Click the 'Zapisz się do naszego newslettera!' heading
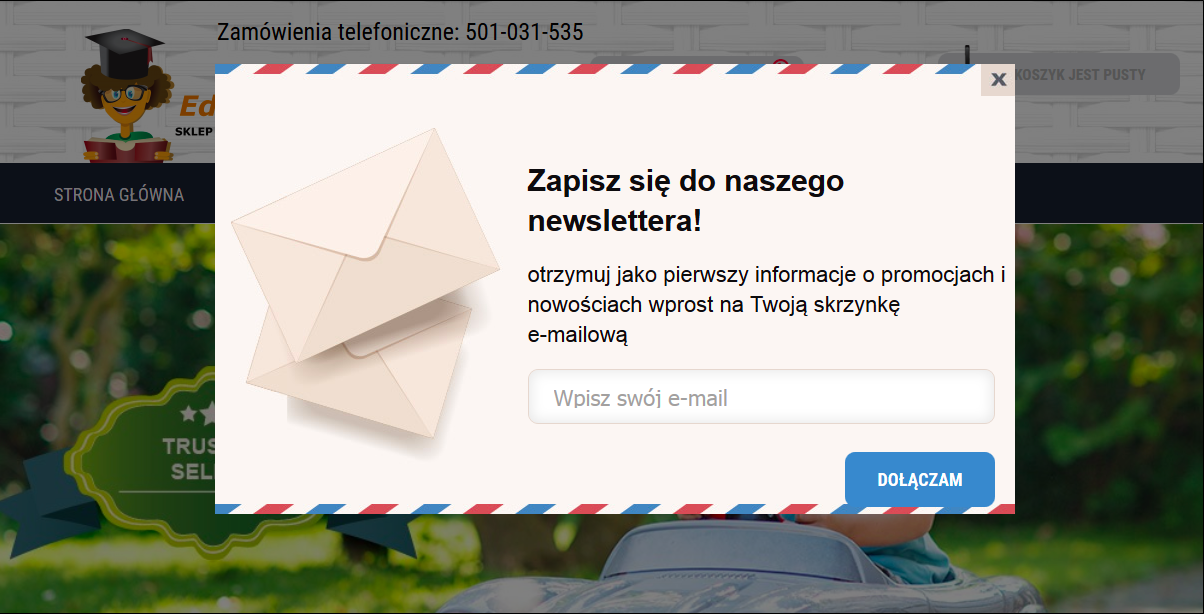Image resolution: width=1204 pixels, height=615 pixels. tap(686, 201)
